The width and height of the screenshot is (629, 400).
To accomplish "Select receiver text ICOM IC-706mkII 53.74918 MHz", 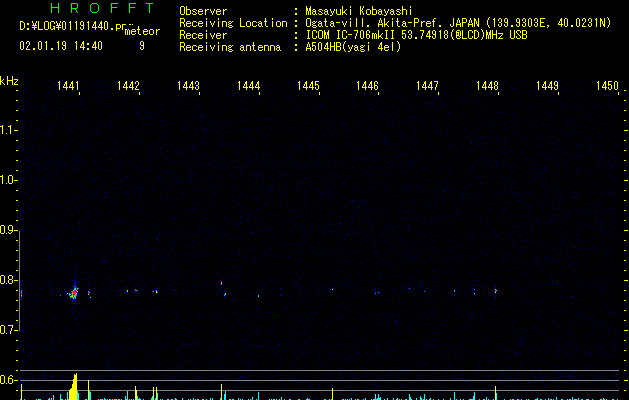I will point(416,35).
